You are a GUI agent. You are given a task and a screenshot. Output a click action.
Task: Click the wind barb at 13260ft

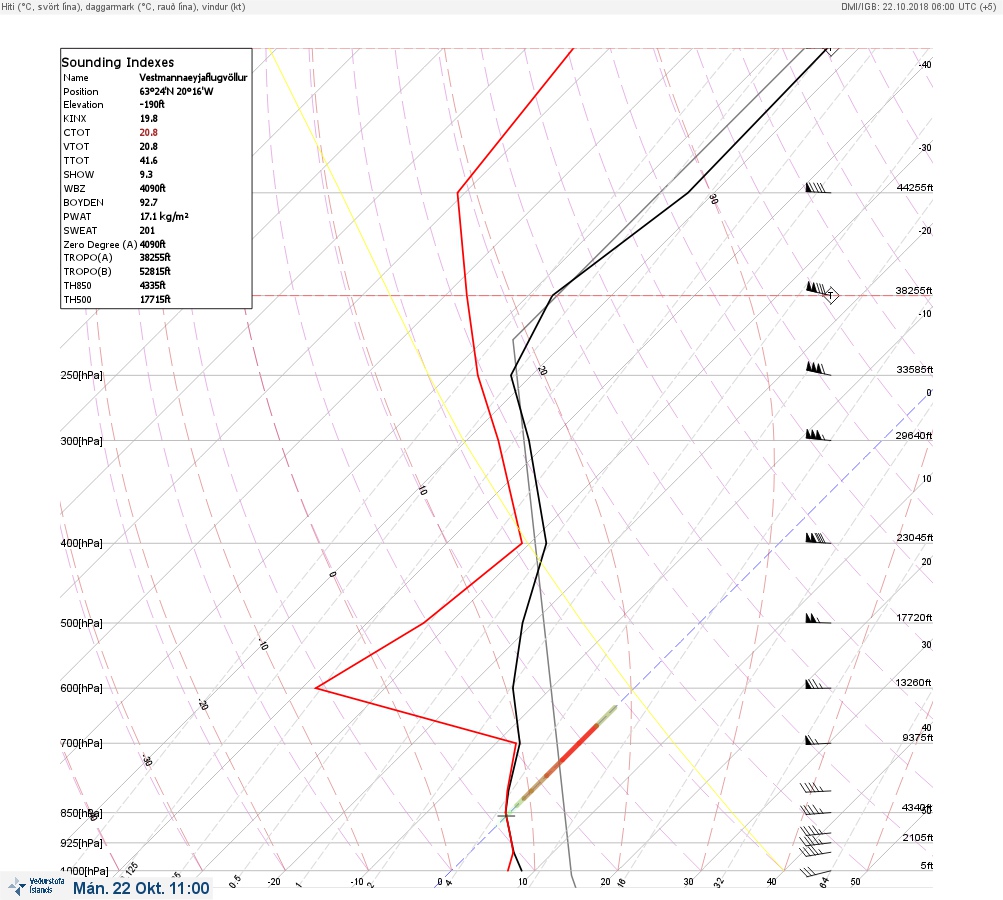click(x=817, y=684)
